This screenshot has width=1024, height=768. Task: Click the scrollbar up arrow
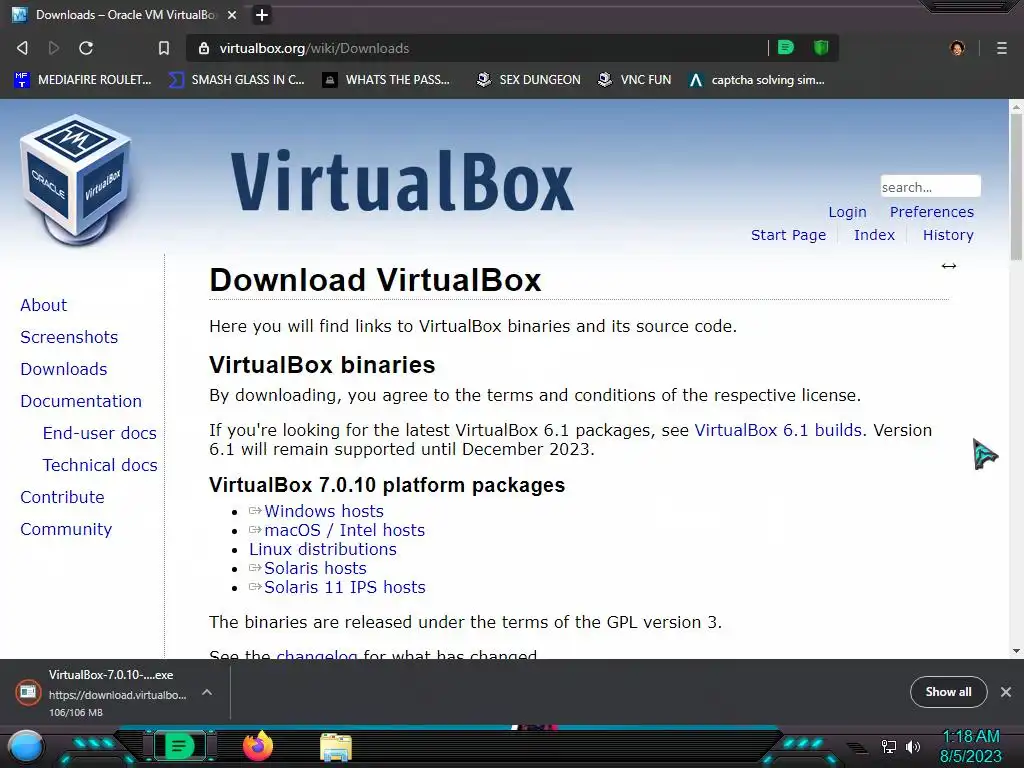(1016, 106)
